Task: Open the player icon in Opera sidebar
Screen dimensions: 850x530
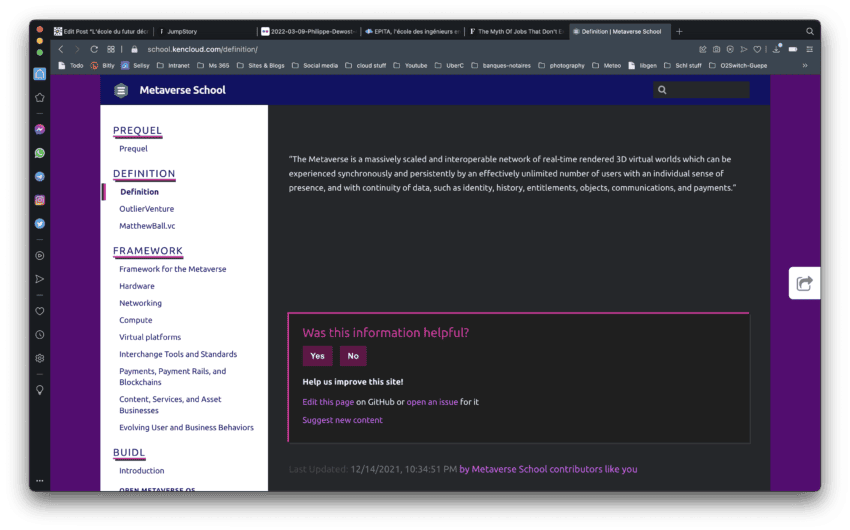Action: point(40,256)
